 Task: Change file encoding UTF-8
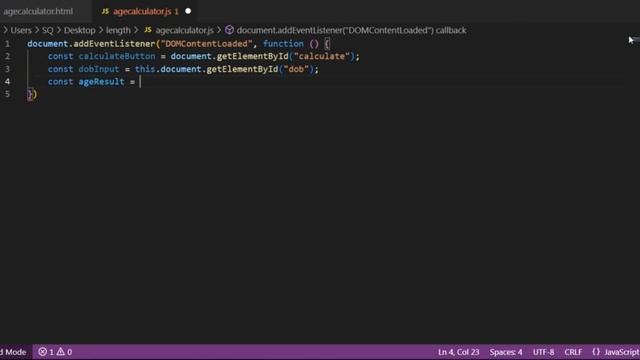tap(543, 352)
